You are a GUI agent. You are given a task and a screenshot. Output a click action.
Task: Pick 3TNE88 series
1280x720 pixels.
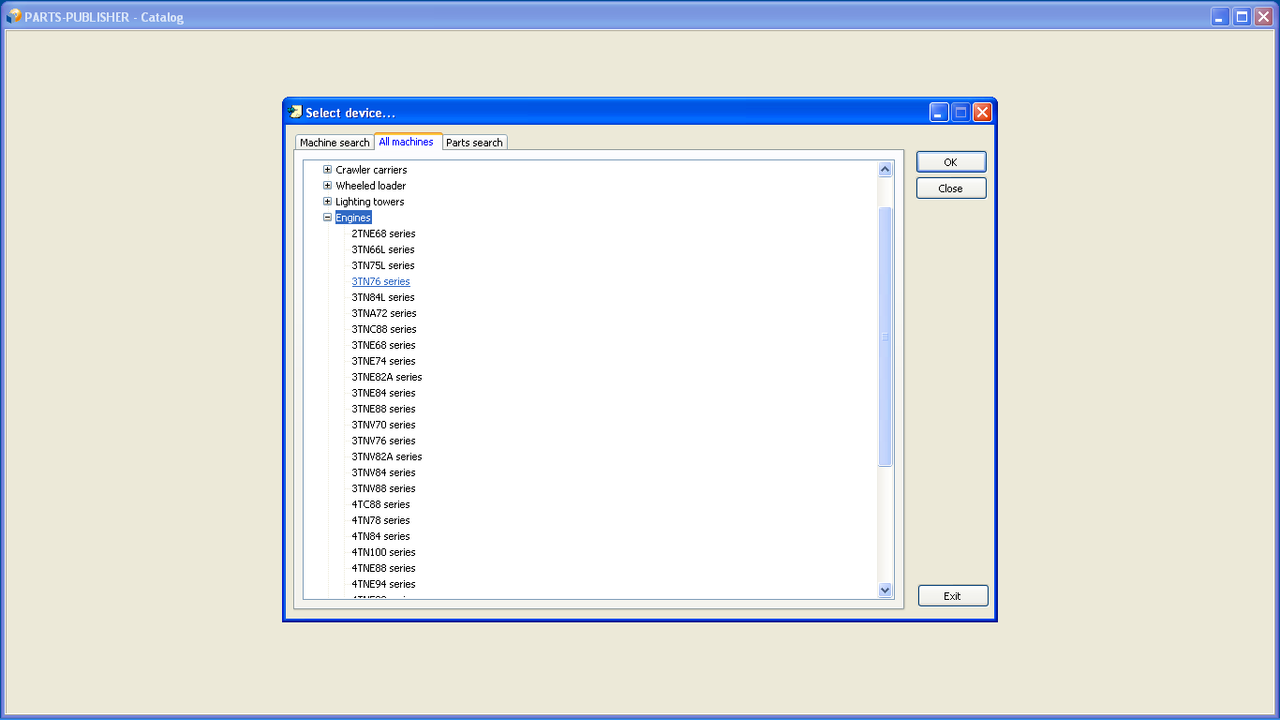383,410
